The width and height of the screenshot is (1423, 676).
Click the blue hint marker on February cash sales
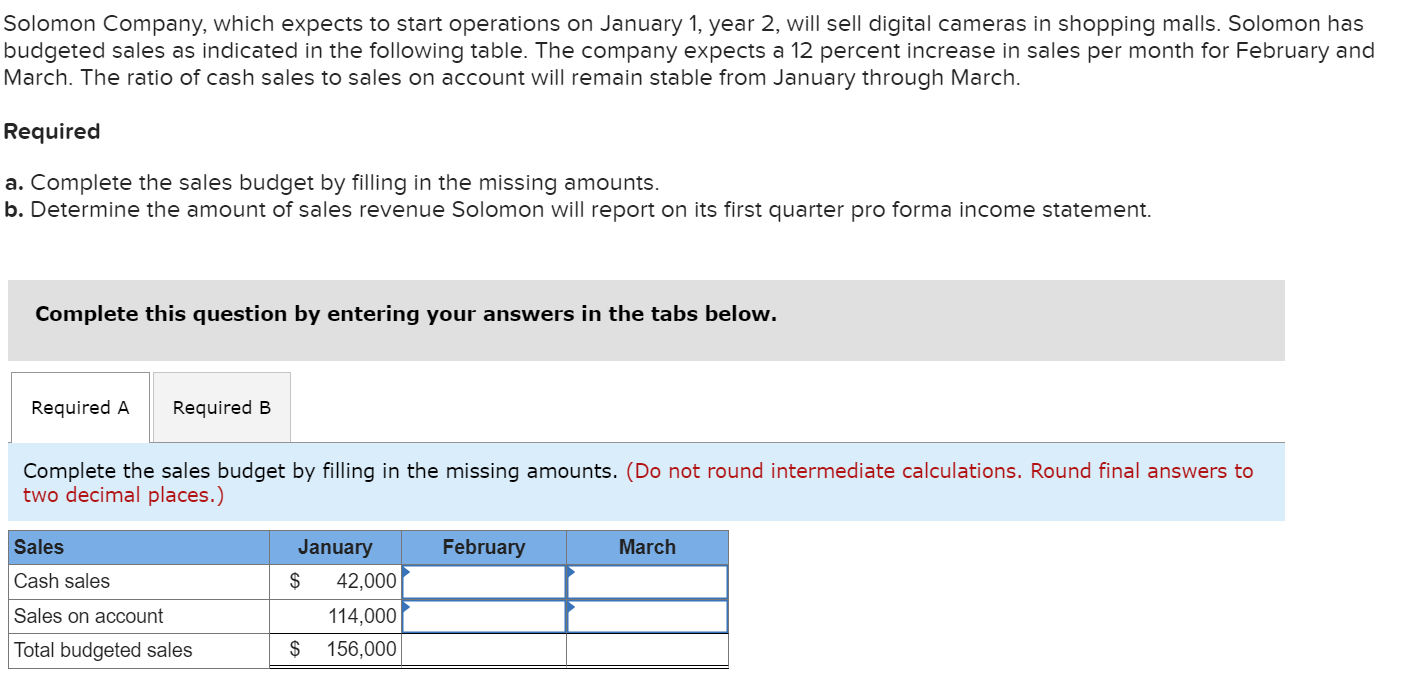click(404, 572)
